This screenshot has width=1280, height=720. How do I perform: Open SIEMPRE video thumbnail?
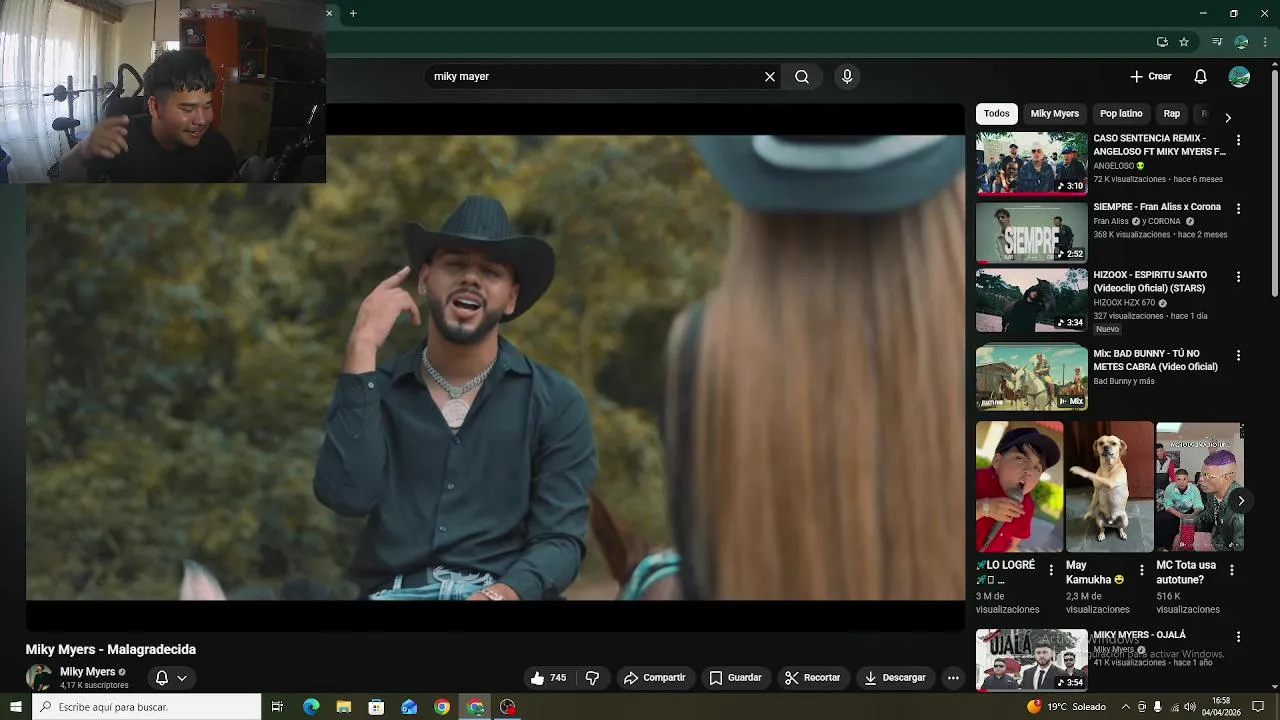click(1031, 231)
